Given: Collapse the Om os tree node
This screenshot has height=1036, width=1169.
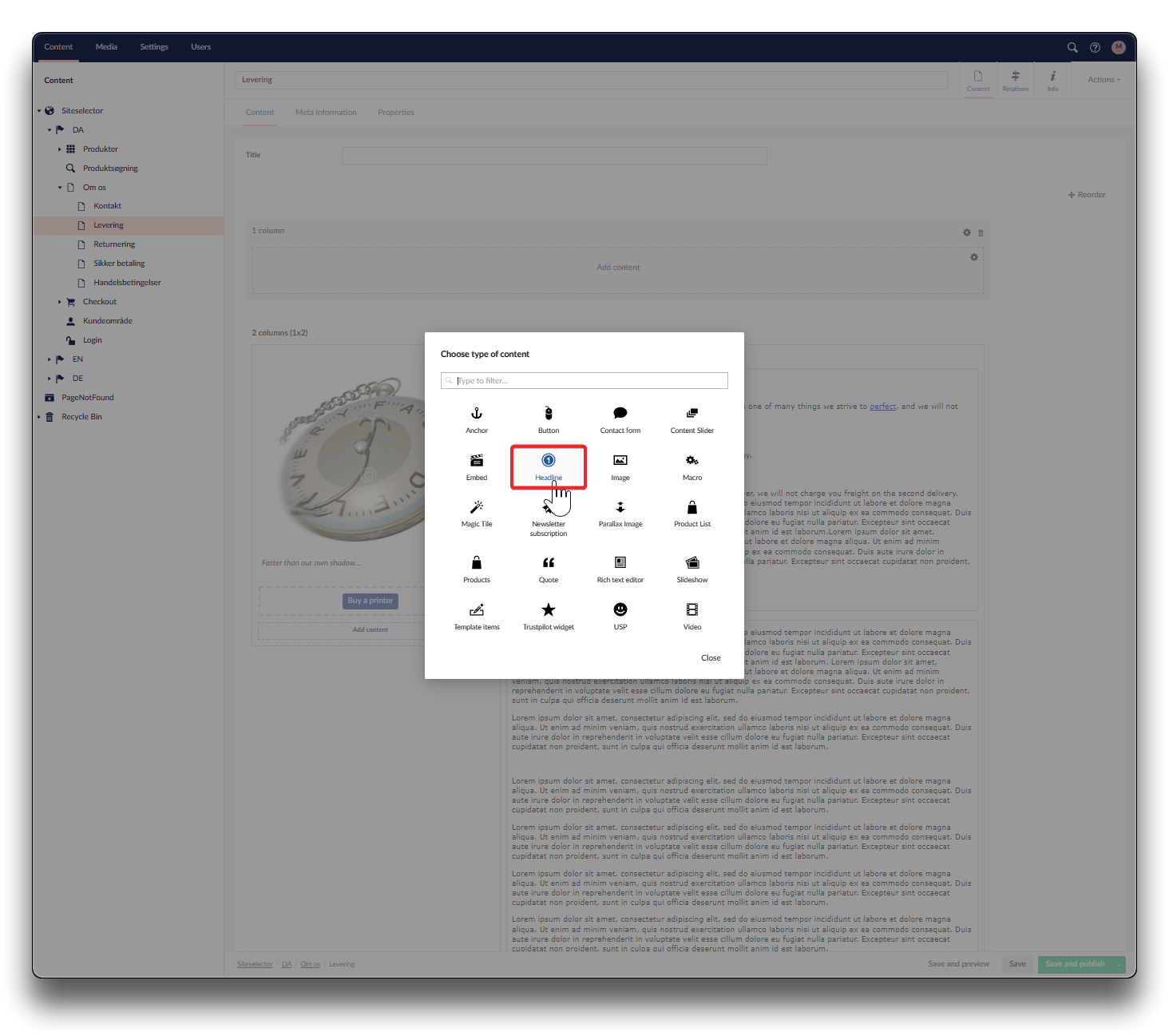Looking at the screenshot, I should [60, 188].
